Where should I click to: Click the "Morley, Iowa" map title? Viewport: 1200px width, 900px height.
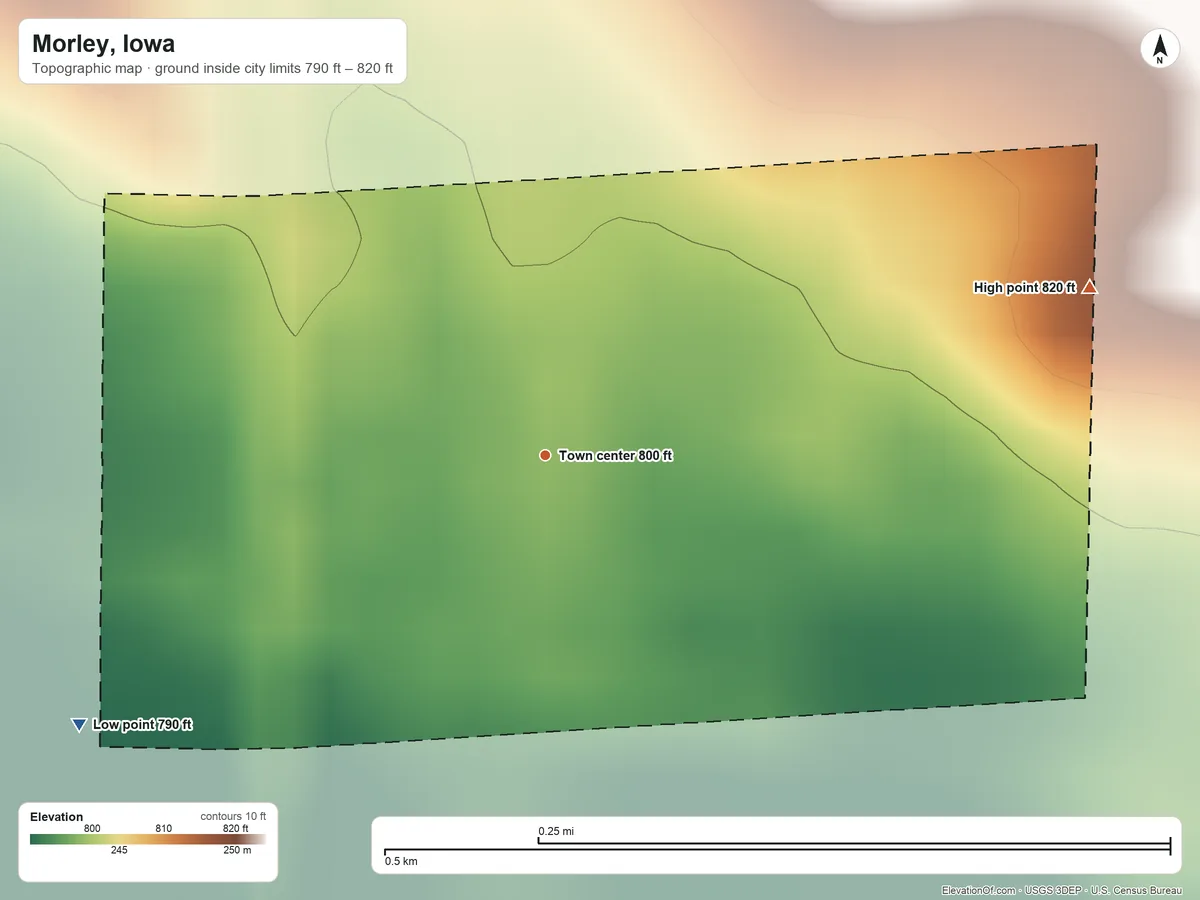[x=103, y=44]
